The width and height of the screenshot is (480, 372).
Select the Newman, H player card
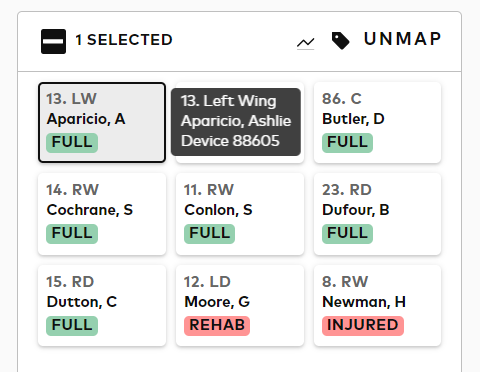377,306
